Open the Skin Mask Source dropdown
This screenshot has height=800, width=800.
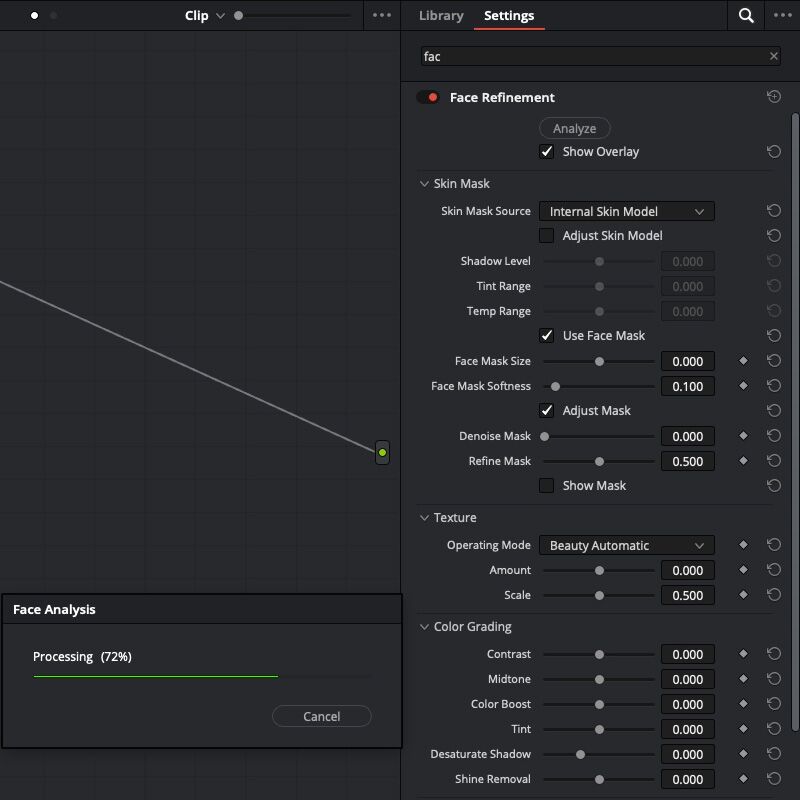point(627,211)
